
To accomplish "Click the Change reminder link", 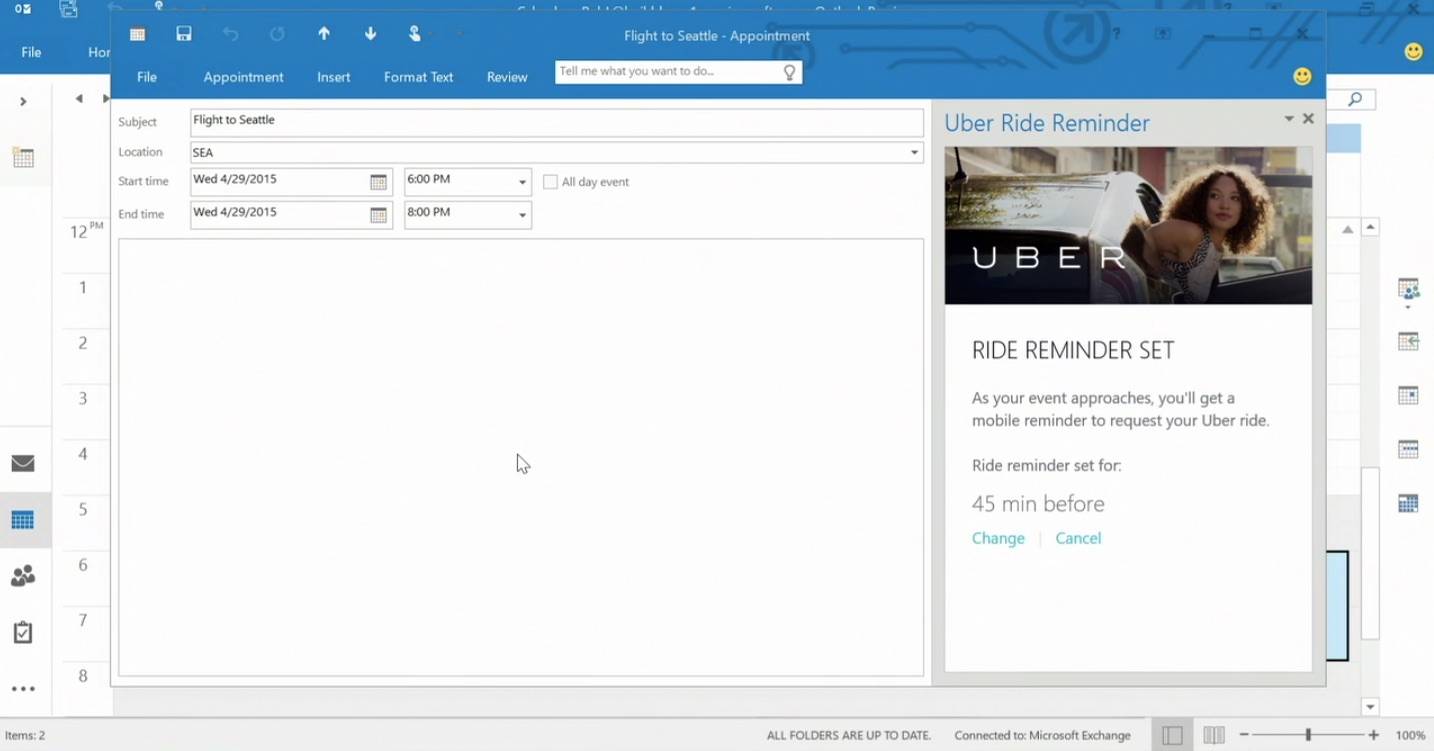I will pos(998,538).
